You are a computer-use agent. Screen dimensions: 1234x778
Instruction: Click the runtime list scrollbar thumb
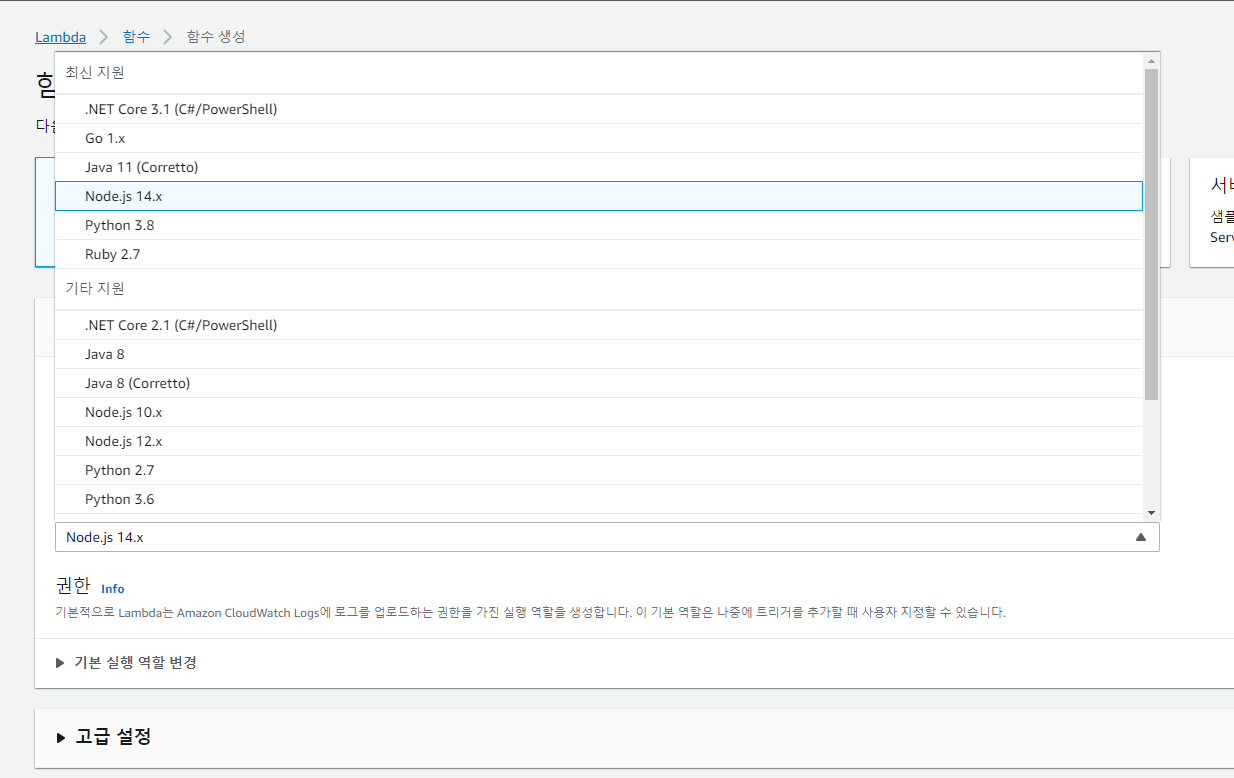[x=1151, y=234]
